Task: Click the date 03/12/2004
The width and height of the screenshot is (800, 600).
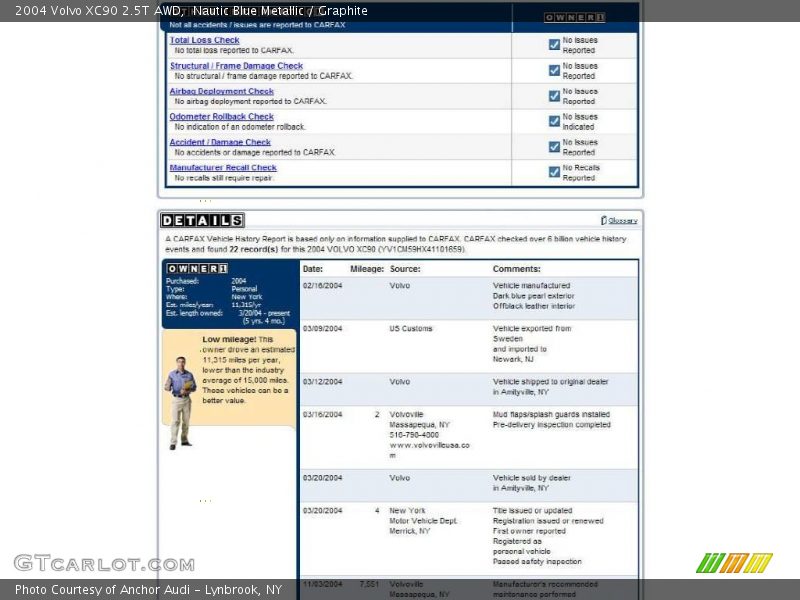Action: (322, 382)
